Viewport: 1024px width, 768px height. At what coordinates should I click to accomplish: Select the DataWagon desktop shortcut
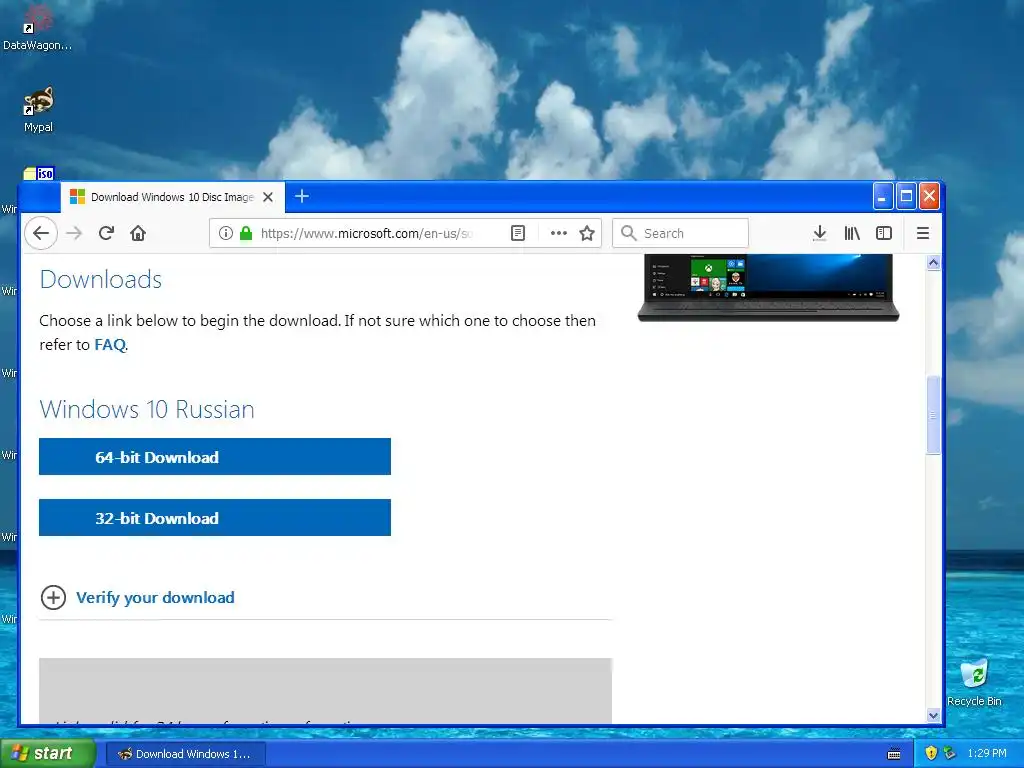(37, 27)
